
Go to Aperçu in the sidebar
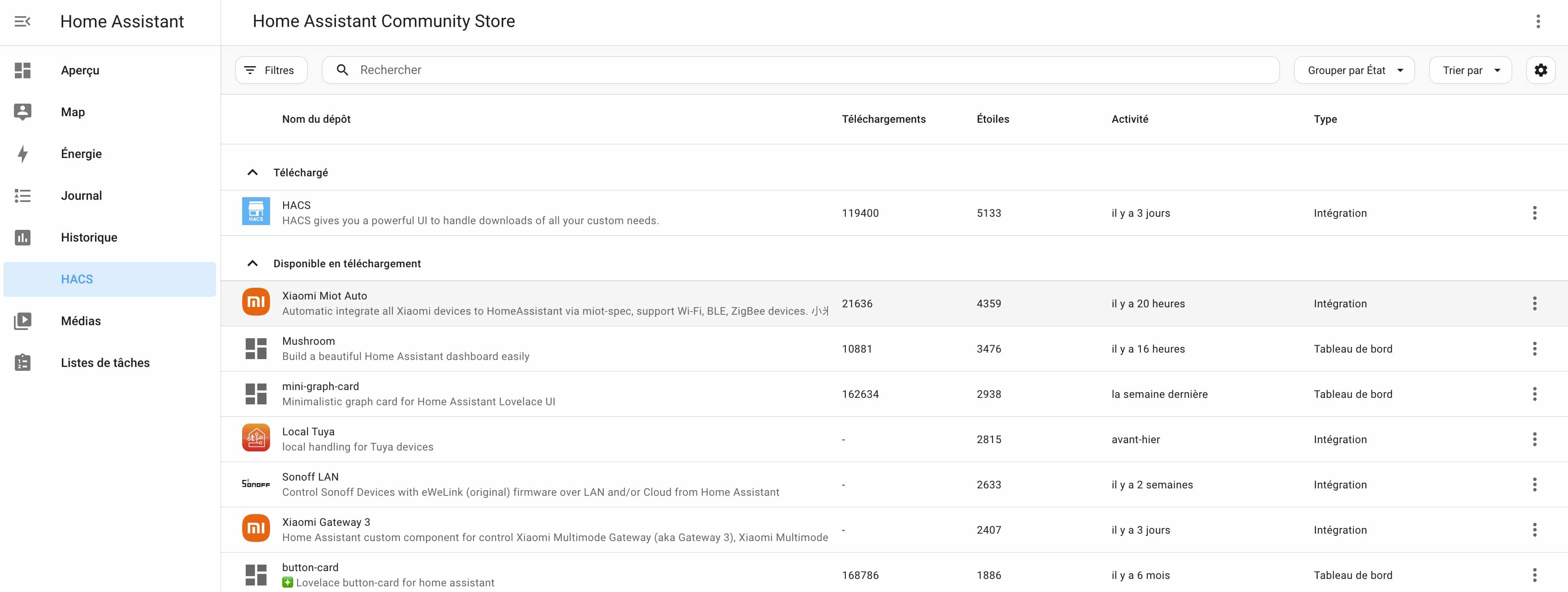tap(110, 70)
